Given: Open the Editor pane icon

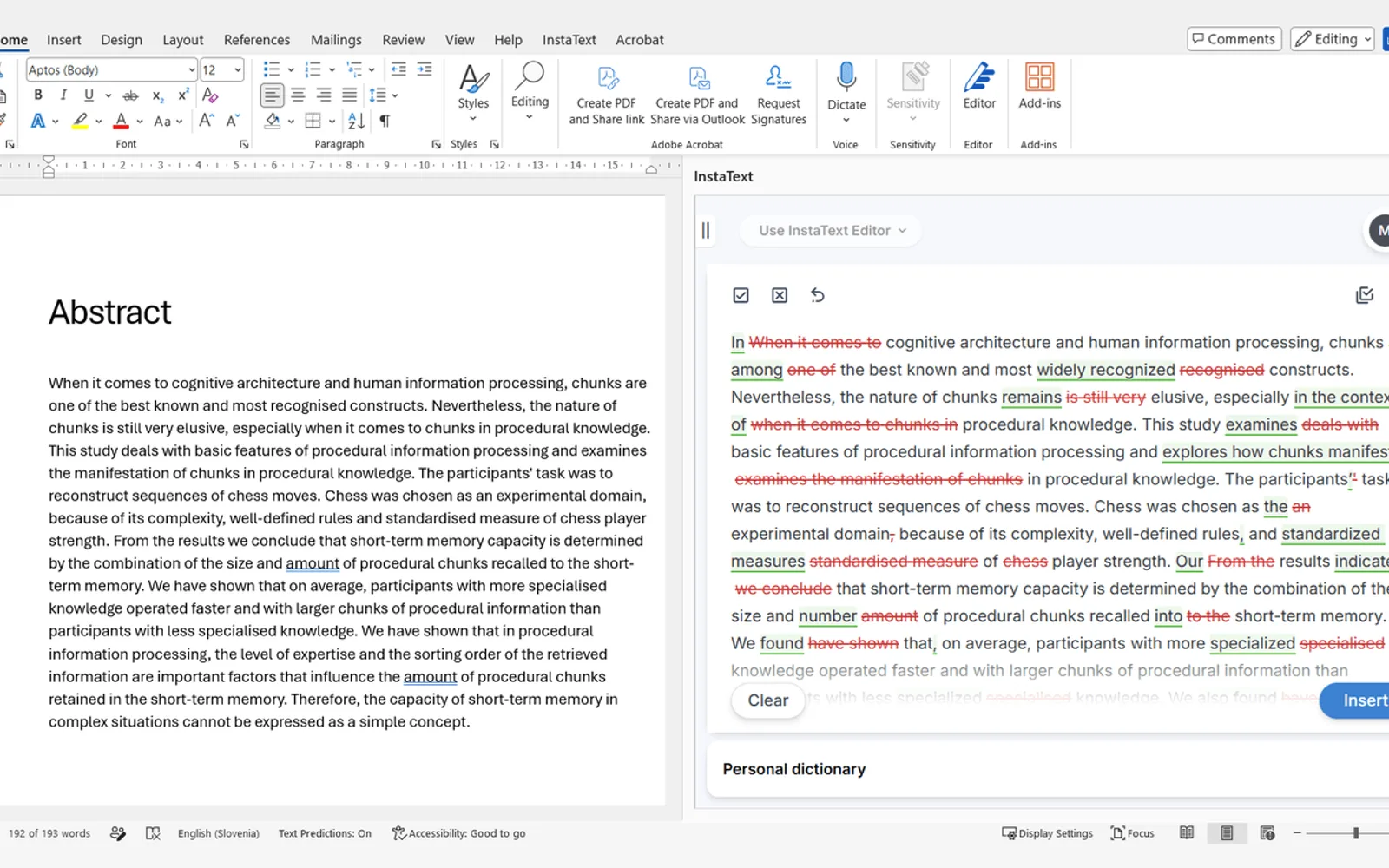Looking at the screenshot, I should pyautogui.click(x=979, y=87).
